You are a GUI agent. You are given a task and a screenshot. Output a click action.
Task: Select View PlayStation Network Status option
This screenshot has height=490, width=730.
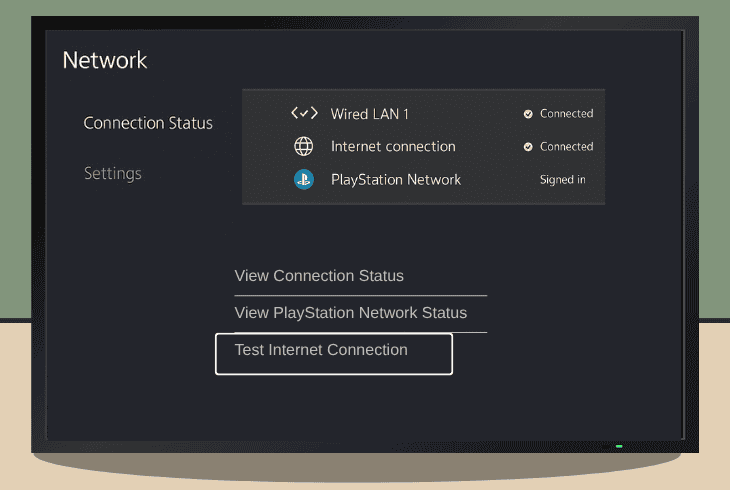click(x=351, y=313)
